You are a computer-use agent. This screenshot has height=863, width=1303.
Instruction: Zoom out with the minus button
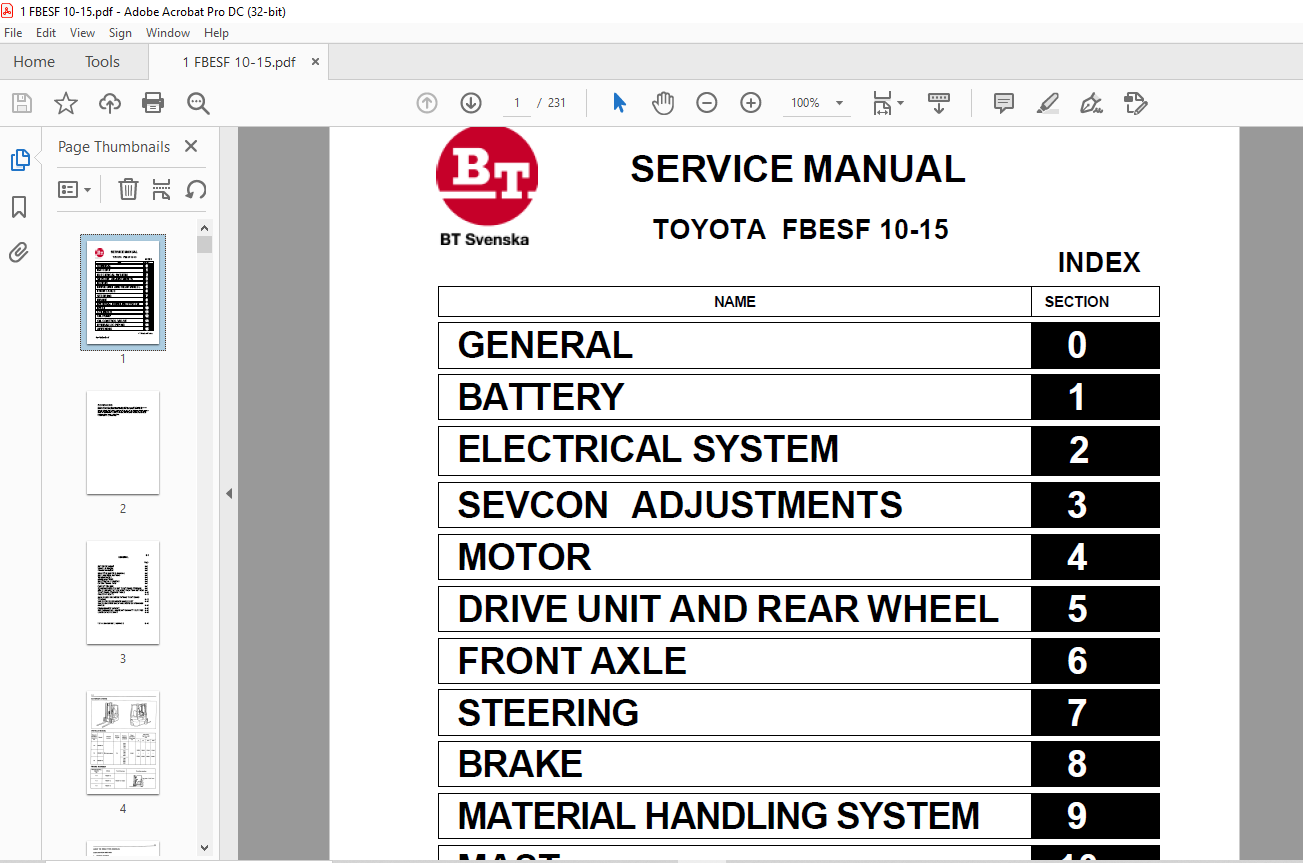point(707,103)
